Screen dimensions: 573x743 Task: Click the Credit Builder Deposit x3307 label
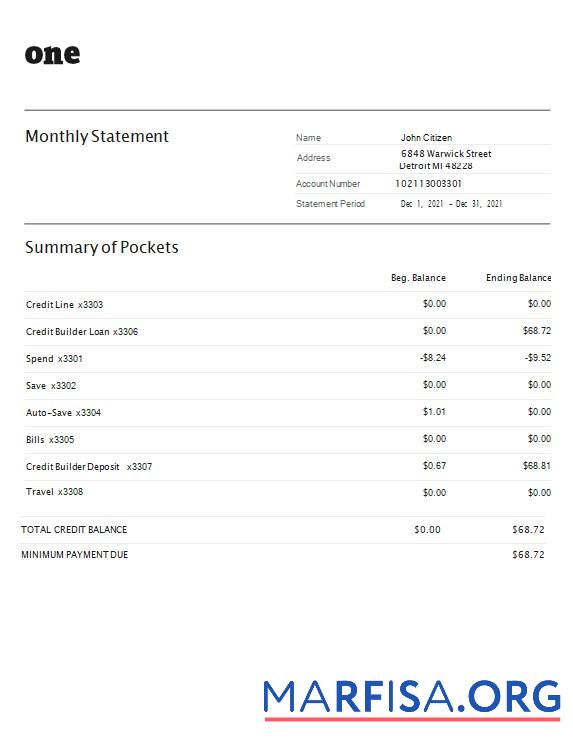[x=89, y=467]
